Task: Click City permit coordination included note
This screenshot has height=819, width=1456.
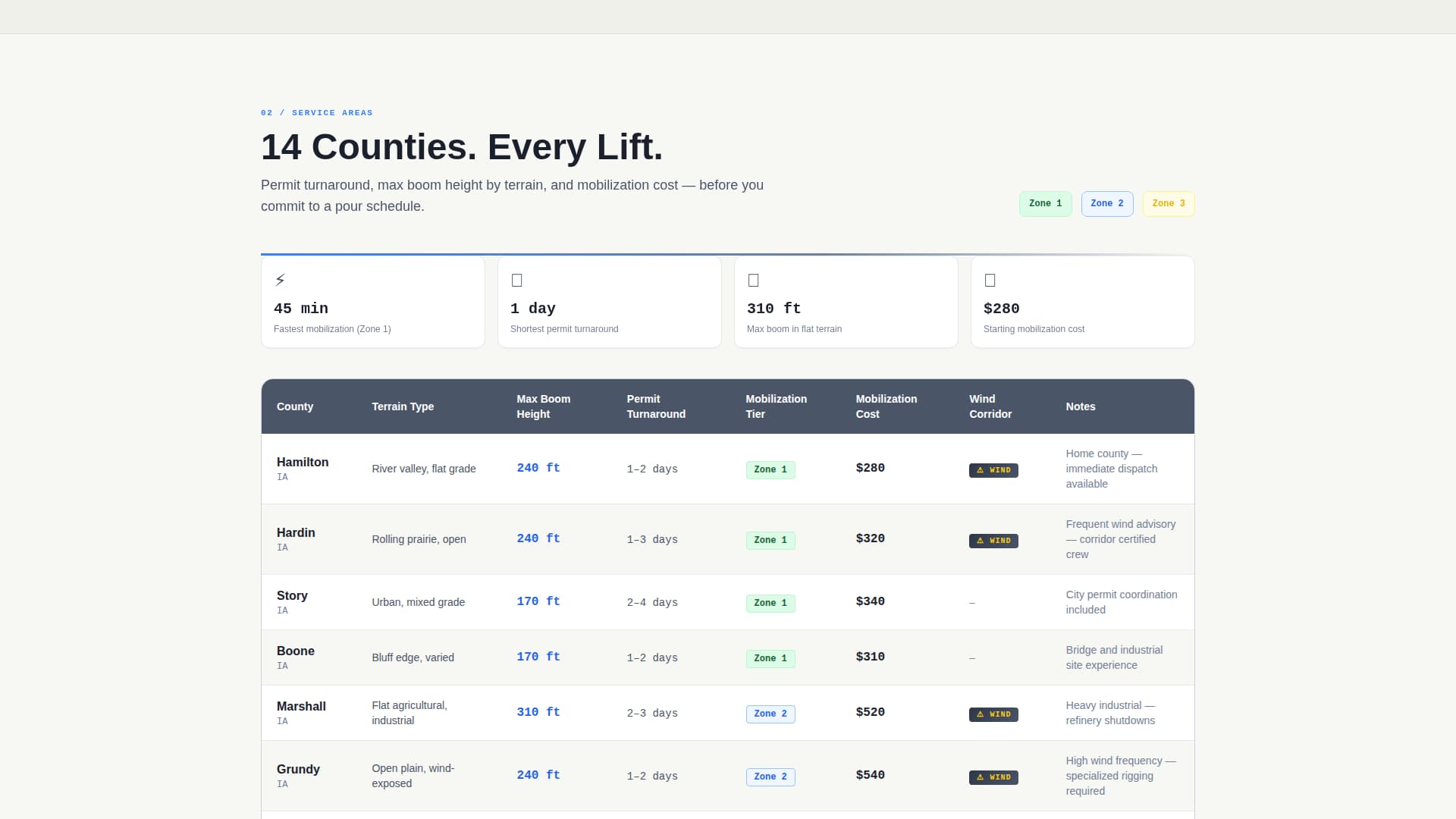Action: click(1122, 603)
